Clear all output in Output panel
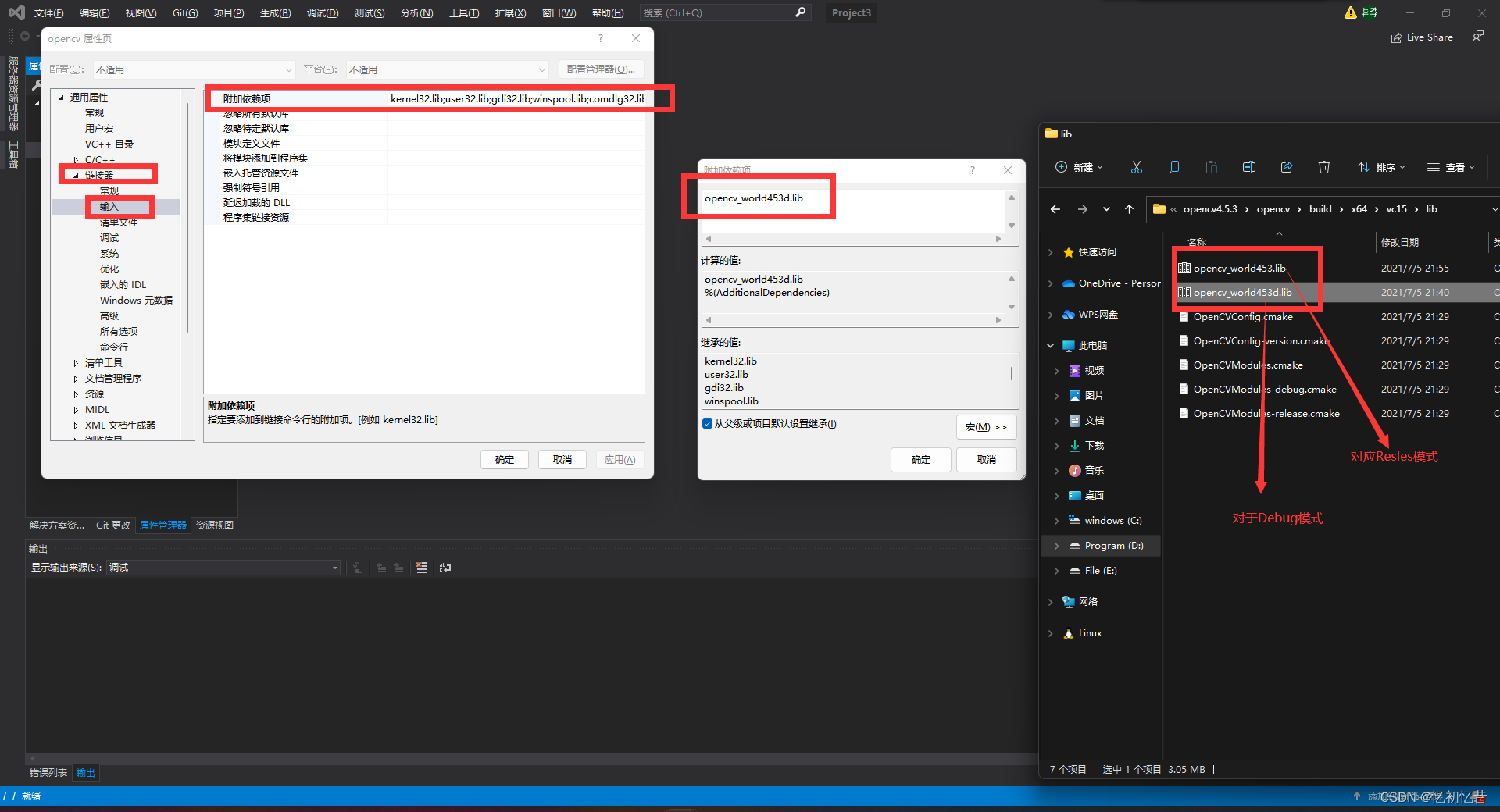This screenshot has width=1500, height=812. tap(422, 568)
